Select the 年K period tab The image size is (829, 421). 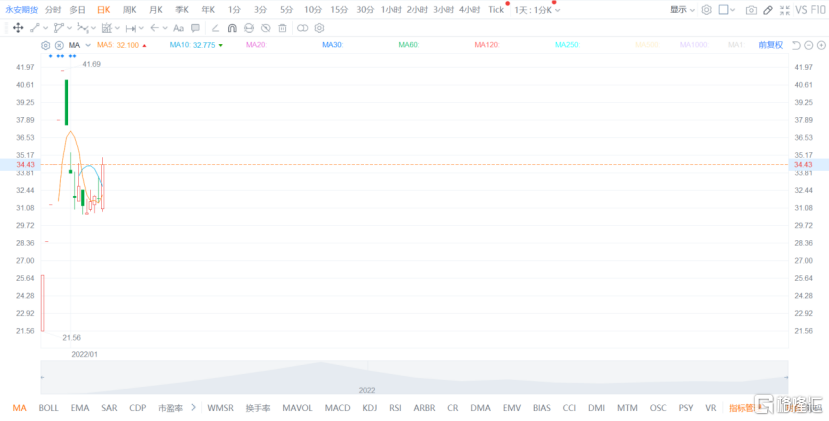[x=208, y=10]
